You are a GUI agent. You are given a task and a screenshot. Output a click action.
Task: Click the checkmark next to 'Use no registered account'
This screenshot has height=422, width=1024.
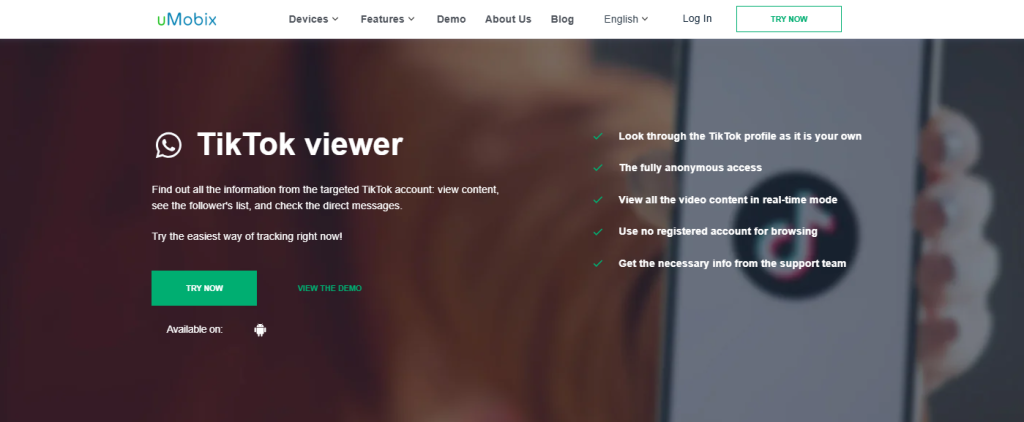[597, 232]
